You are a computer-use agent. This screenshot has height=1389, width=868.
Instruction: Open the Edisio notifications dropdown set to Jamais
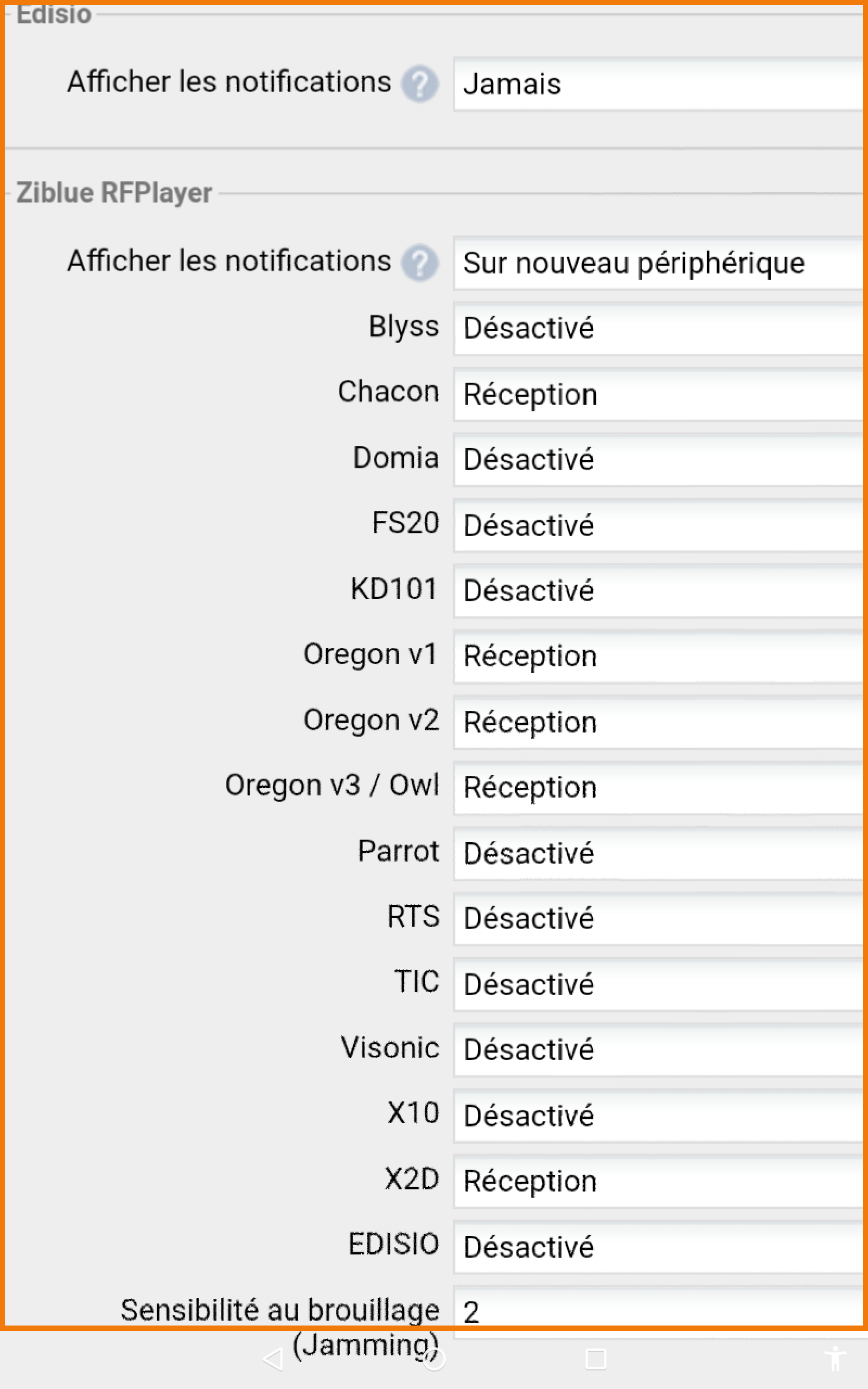[x=659, y=84]
